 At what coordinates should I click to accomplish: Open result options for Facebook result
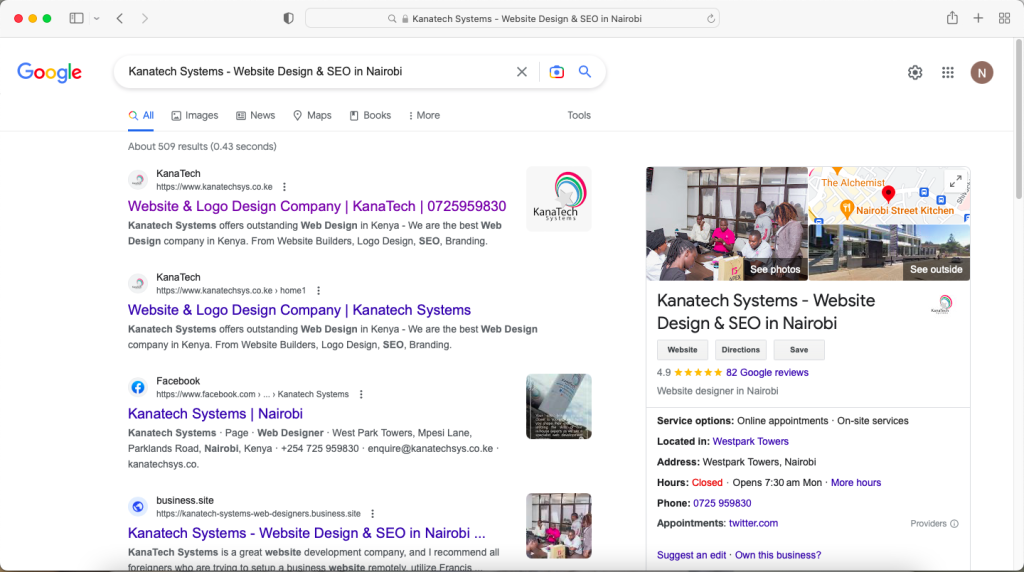pyautogui.click(x=361, y=394)
